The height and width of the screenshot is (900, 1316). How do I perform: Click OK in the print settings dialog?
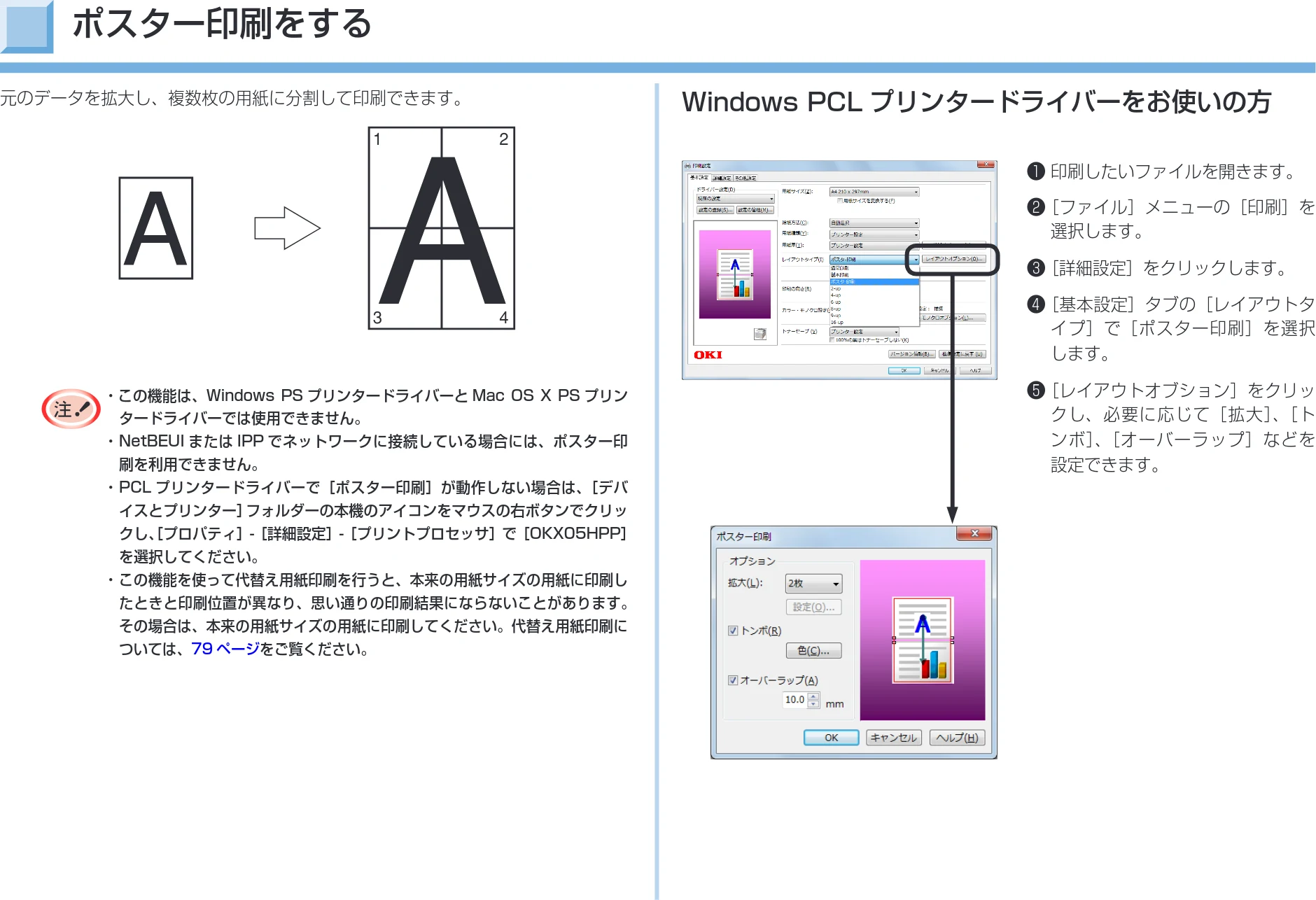(x=904, y=370)
